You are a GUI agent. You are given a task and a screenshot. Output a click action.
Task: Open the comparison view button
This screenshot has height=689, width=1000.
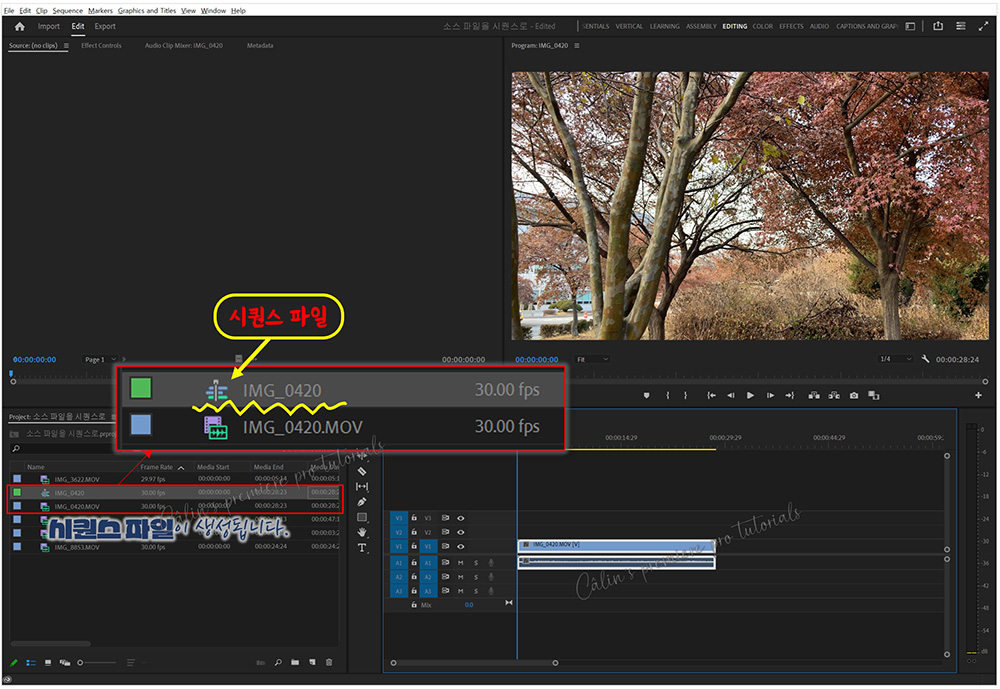click(x=874, y=396)
